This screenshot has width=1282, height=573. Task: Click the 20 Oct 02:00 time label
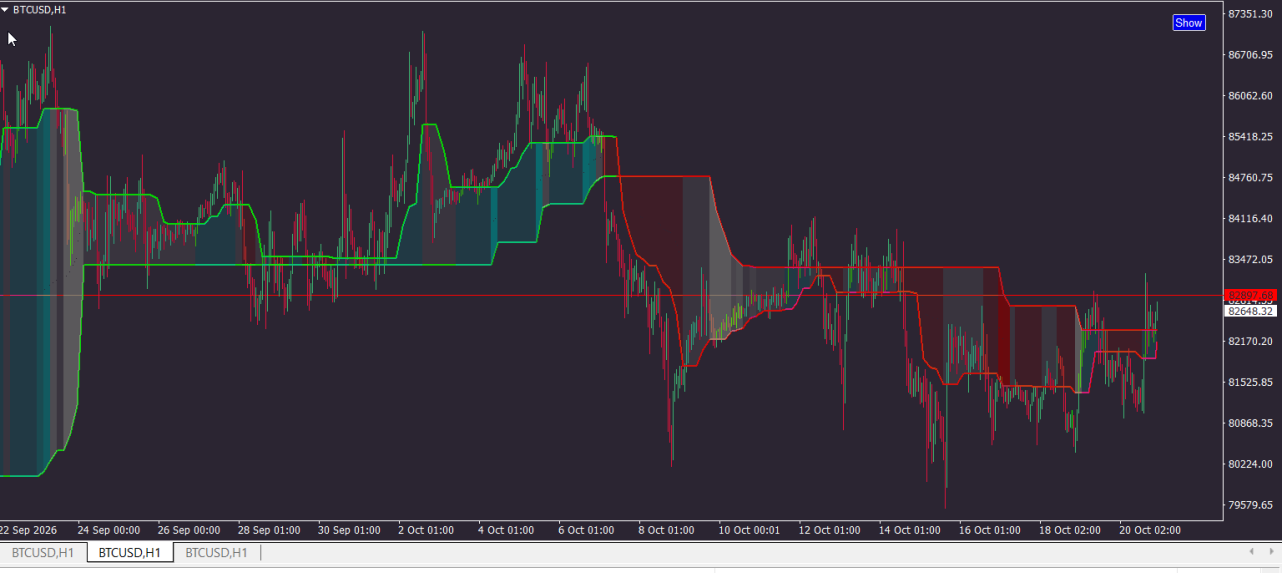pyautogui.click(x=1149, y=530)
